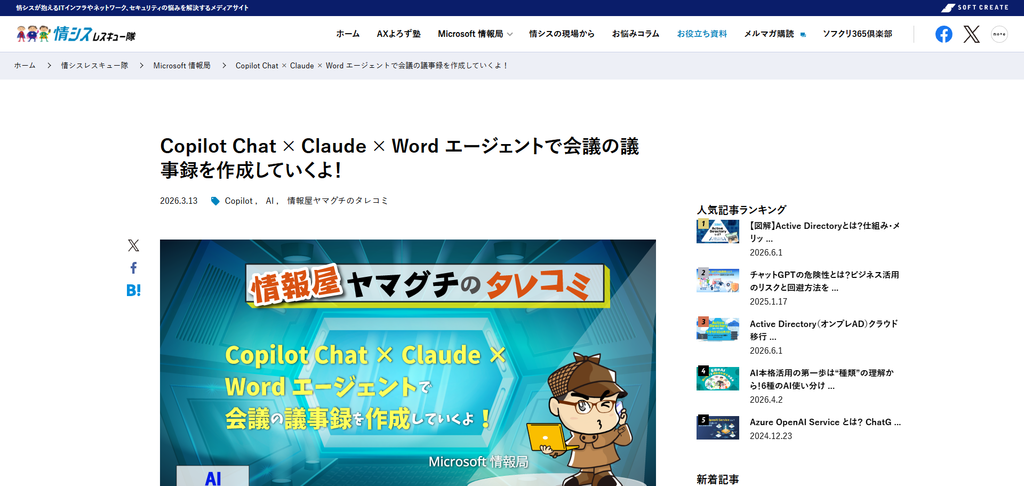Click the 新着記事 heading

click(x=718, y=479)
